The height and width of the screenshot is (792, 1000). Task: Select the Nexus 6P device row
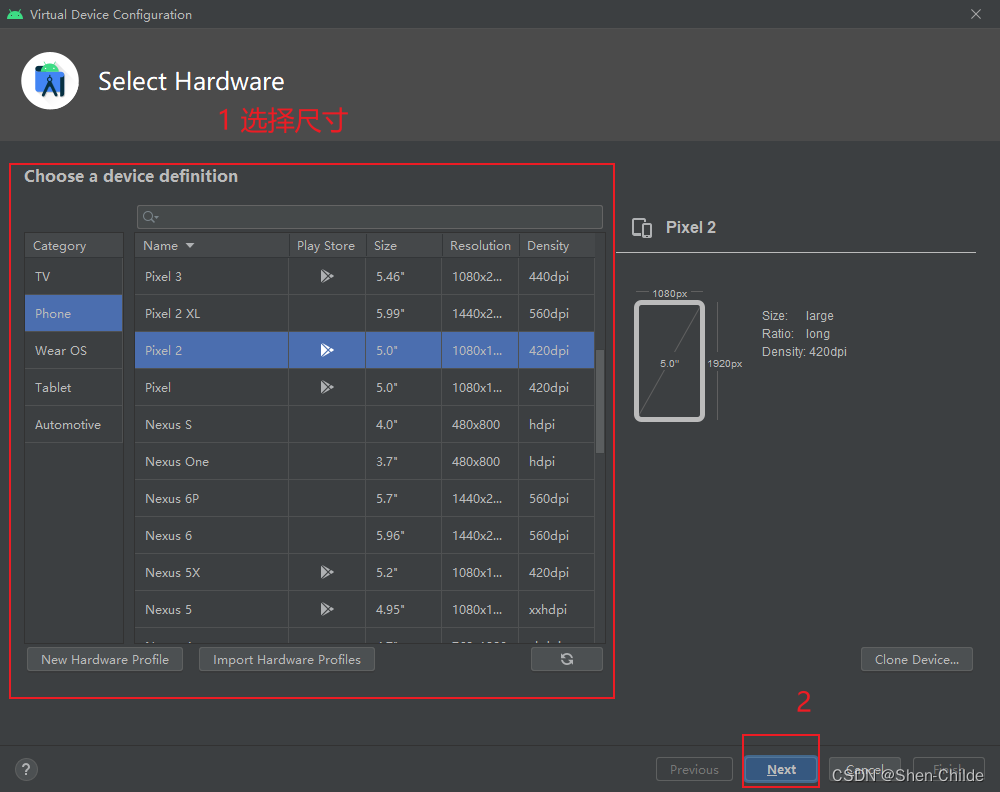pyautogui.click(x=365, y=498)
